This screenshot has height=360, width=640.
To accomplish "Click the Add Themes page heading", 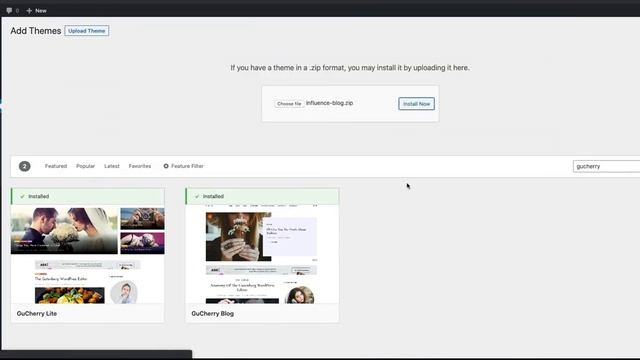I will point(36,31).
